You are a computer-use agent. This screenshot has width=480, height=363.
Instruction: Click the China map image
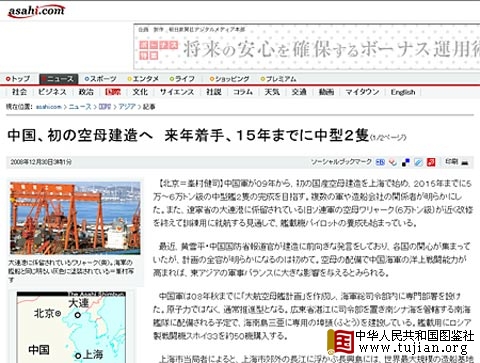(71, 327)
